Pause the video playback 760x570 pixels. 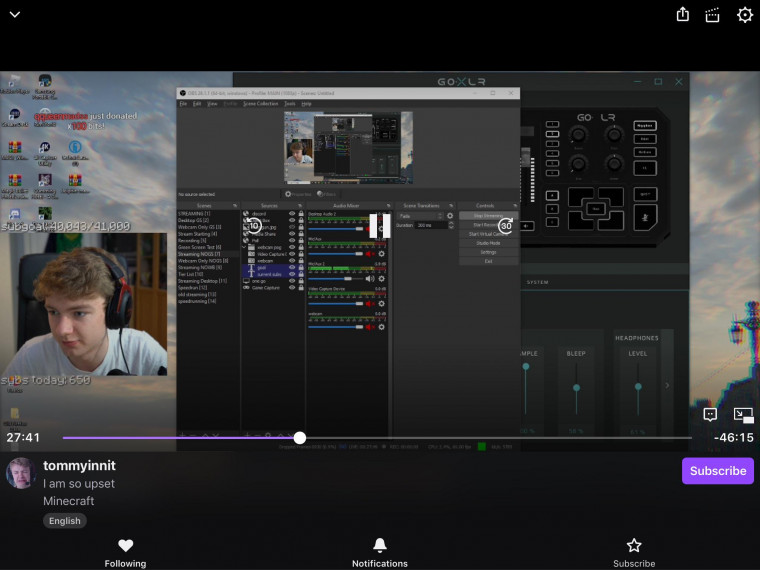click(x=380, y=226)
